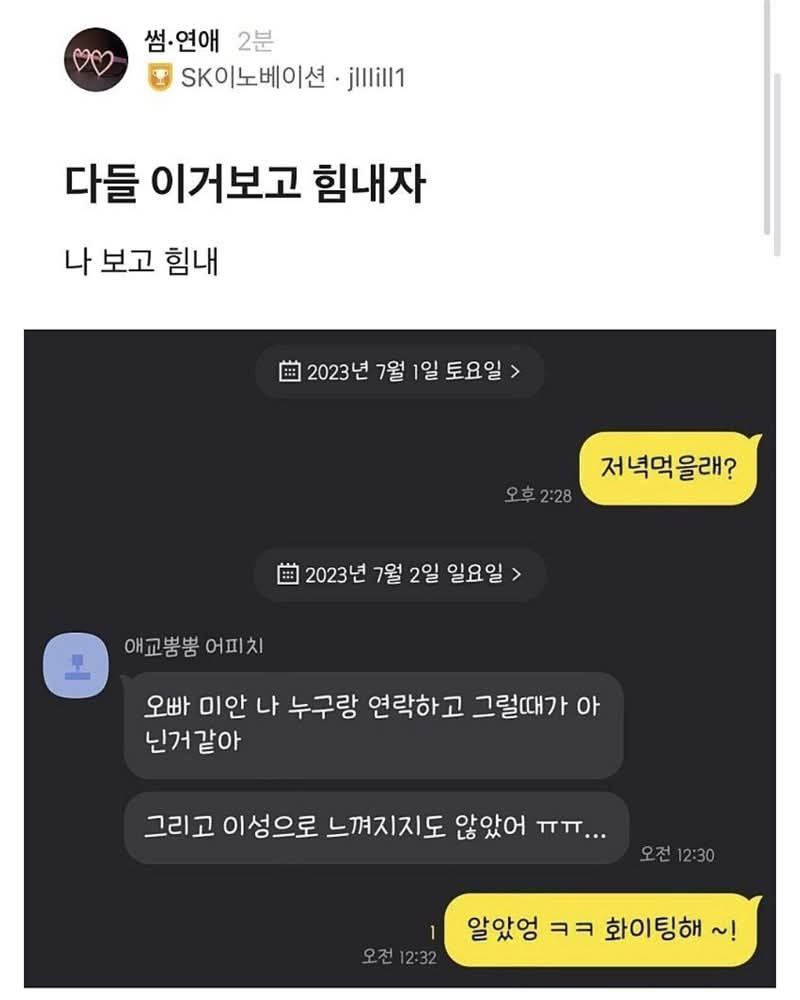Viewport: 800px width, 1000px height.
Task: Open 애교뿜뿜 어피치 default profile picture
Action: [x=76, y=665]
